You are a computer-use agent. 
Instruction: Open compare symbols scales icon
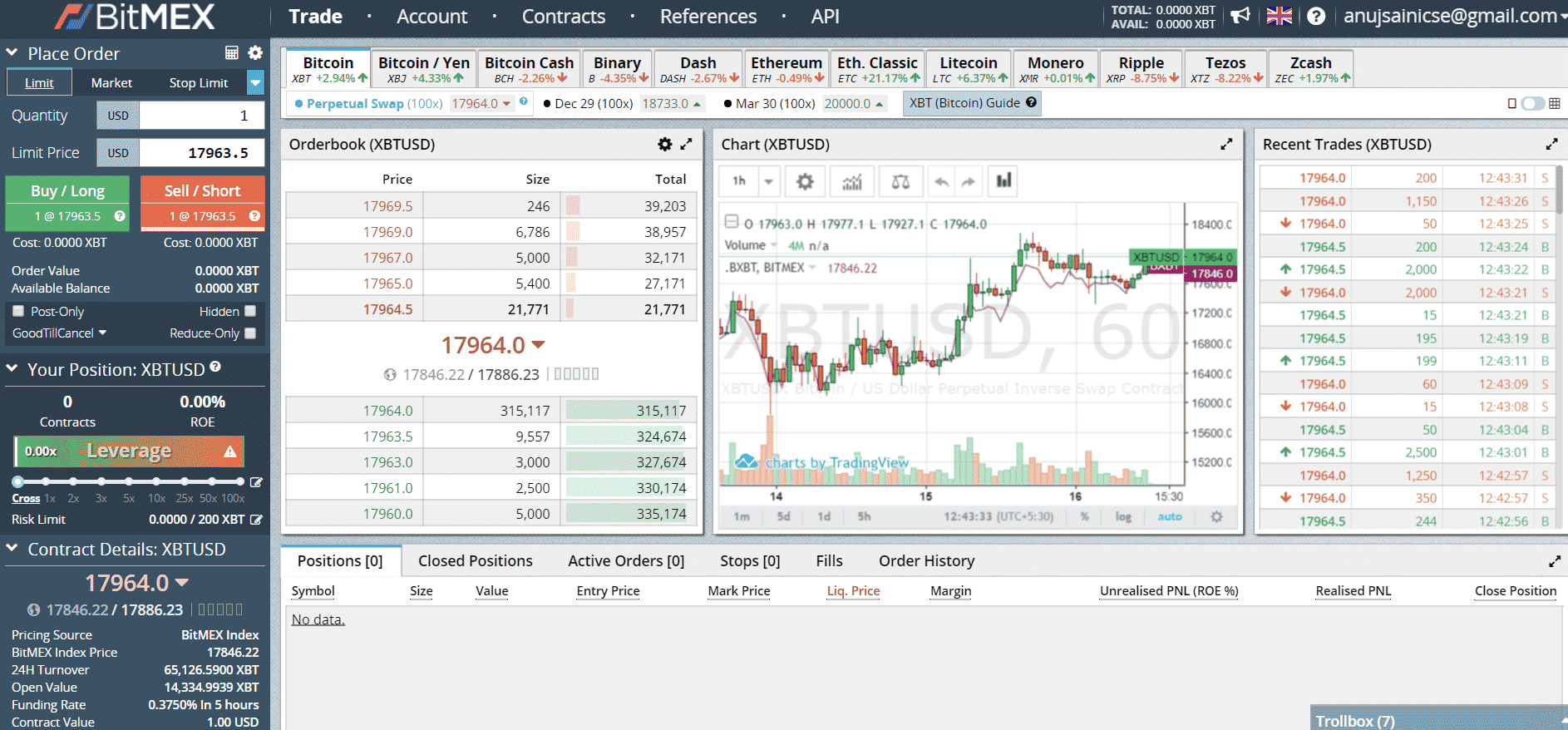tap(900, 181)
